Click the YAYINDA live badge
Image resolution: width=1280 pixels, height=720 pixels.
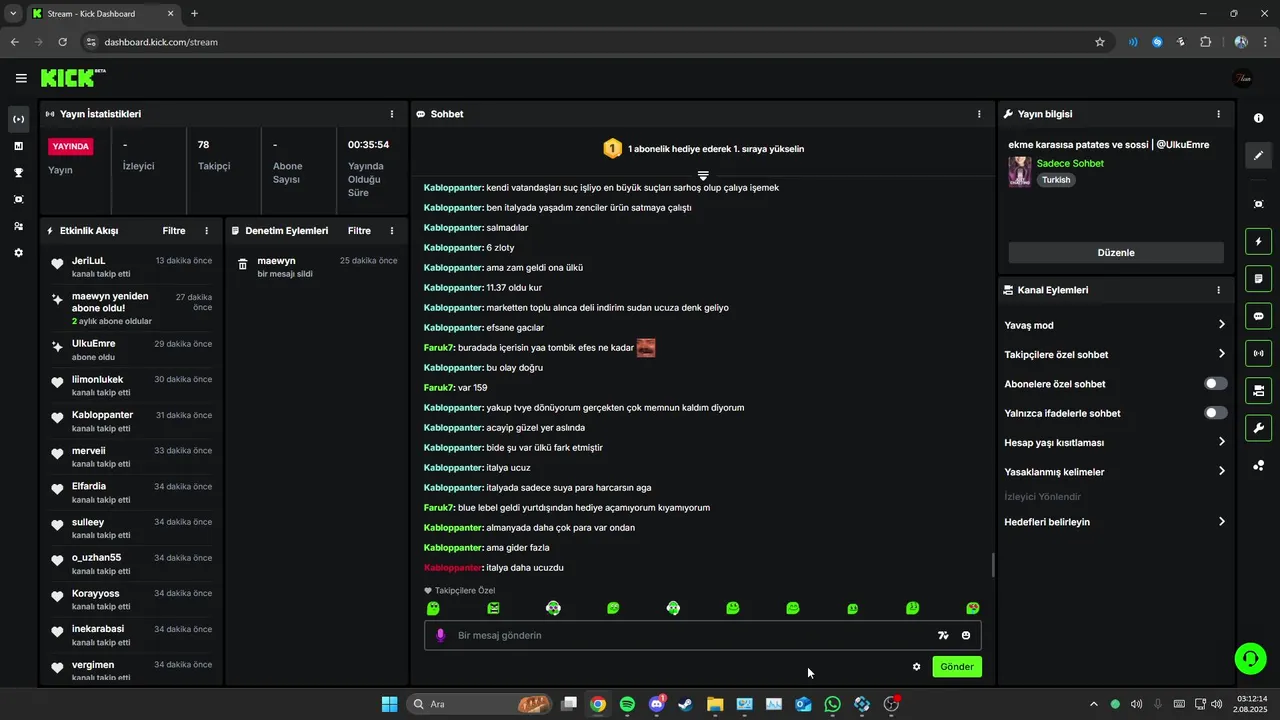(71, 146)
